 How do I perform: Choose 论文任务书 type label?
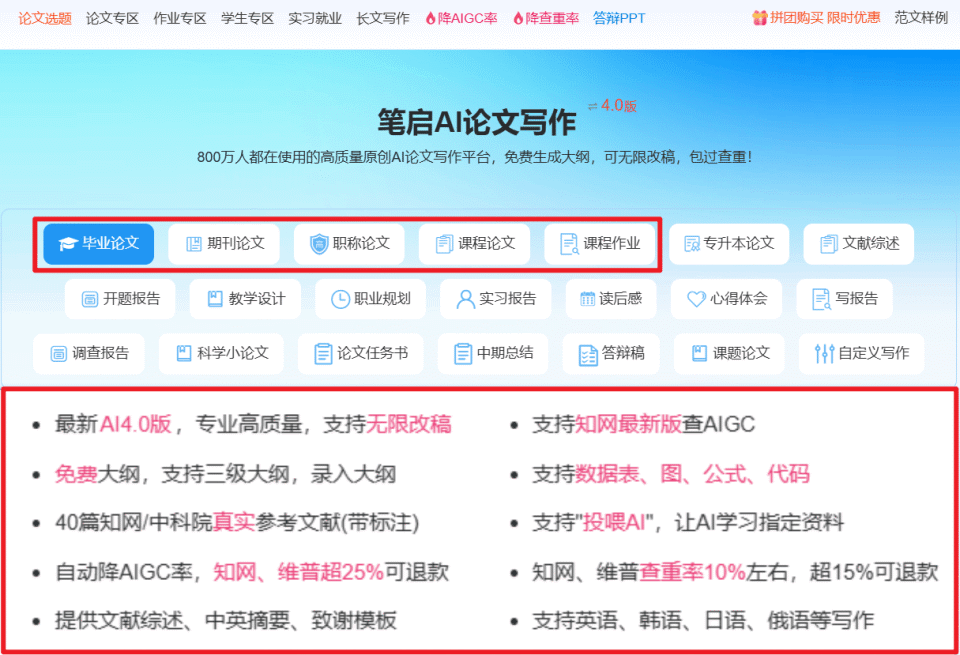tap(372, 353)
